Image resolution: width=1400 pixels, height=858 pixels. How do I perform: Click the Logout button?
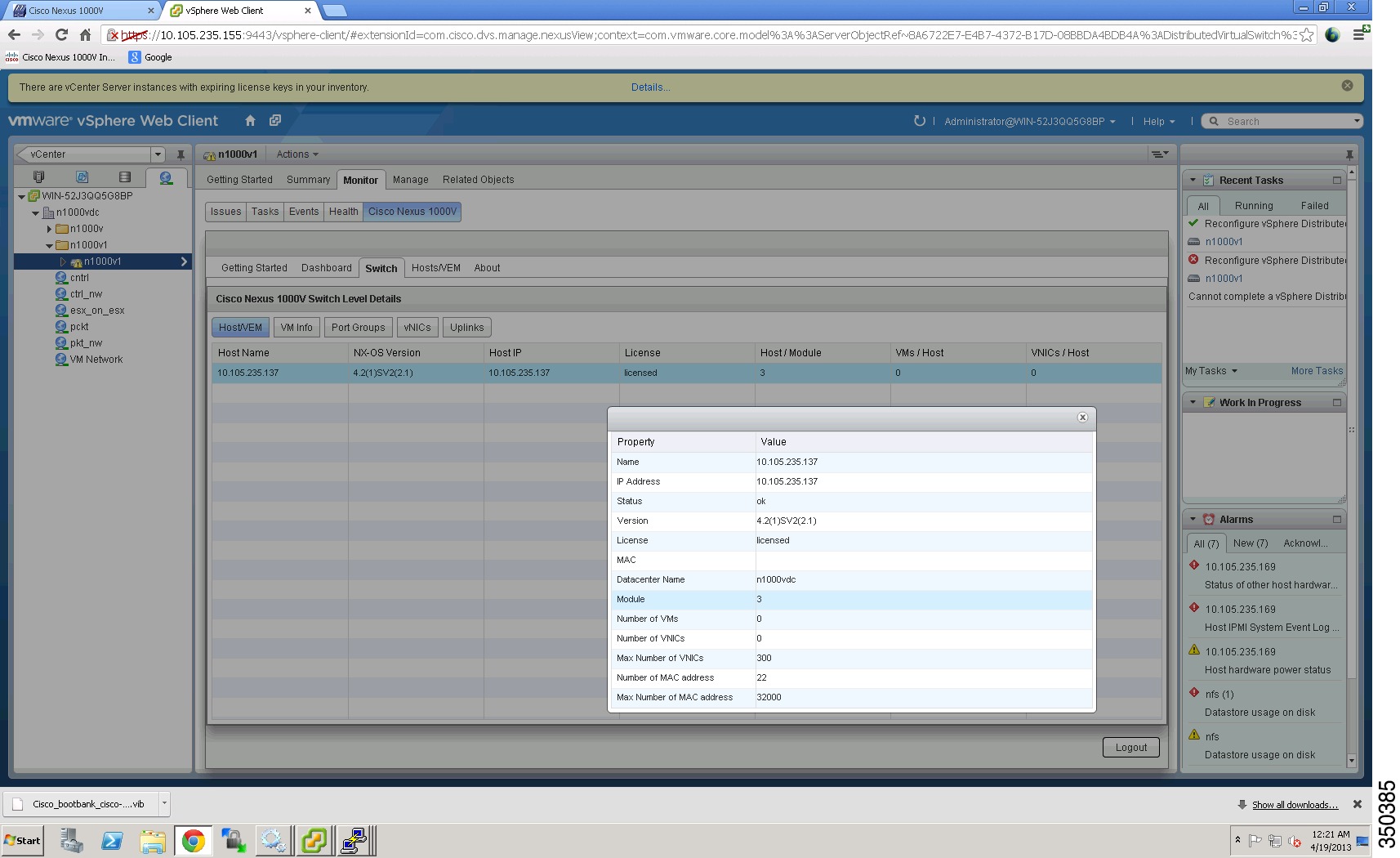click(1130, 747)
